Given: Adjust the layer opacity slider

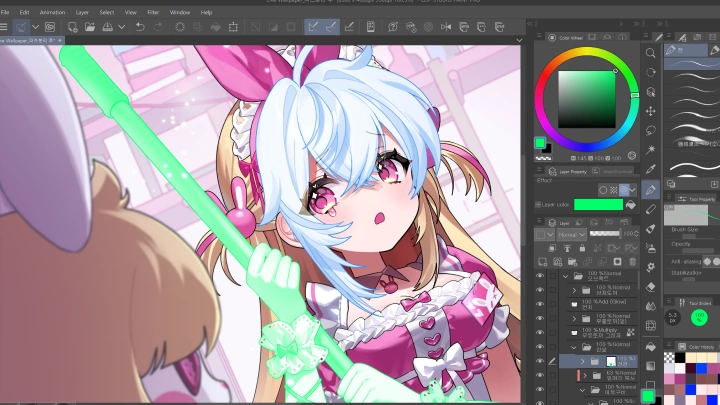Looking at the screenshot, I should (x=604, y=234).
